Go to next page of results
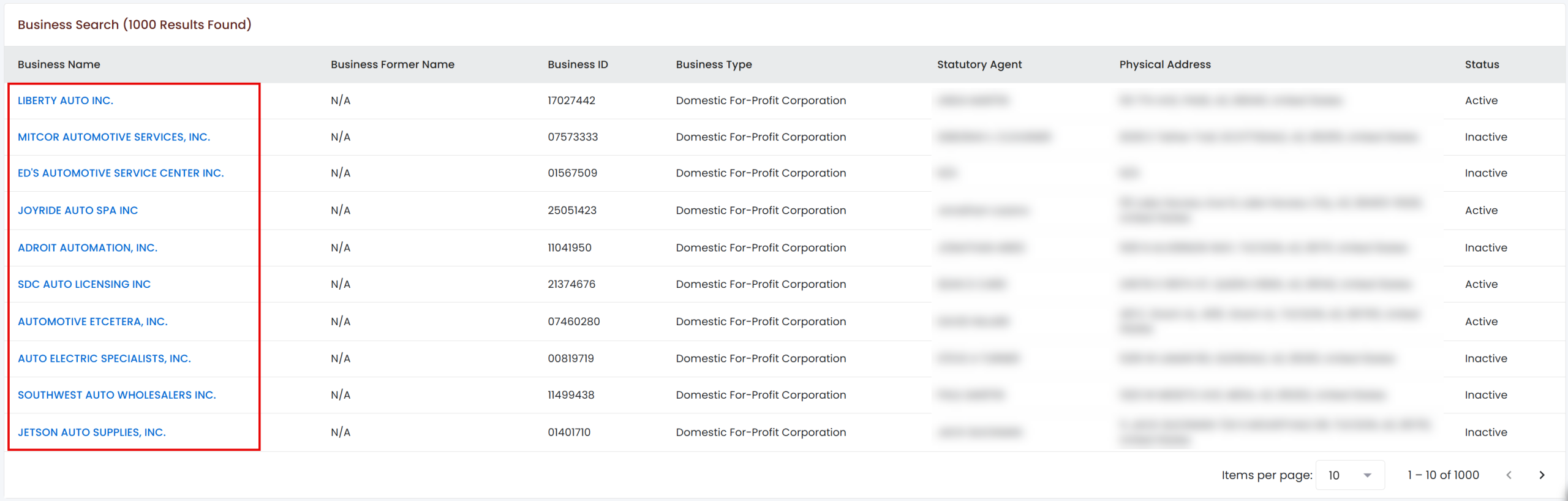The height and width of the screenshot is (501, 1568). click(x=1542, y=475)
